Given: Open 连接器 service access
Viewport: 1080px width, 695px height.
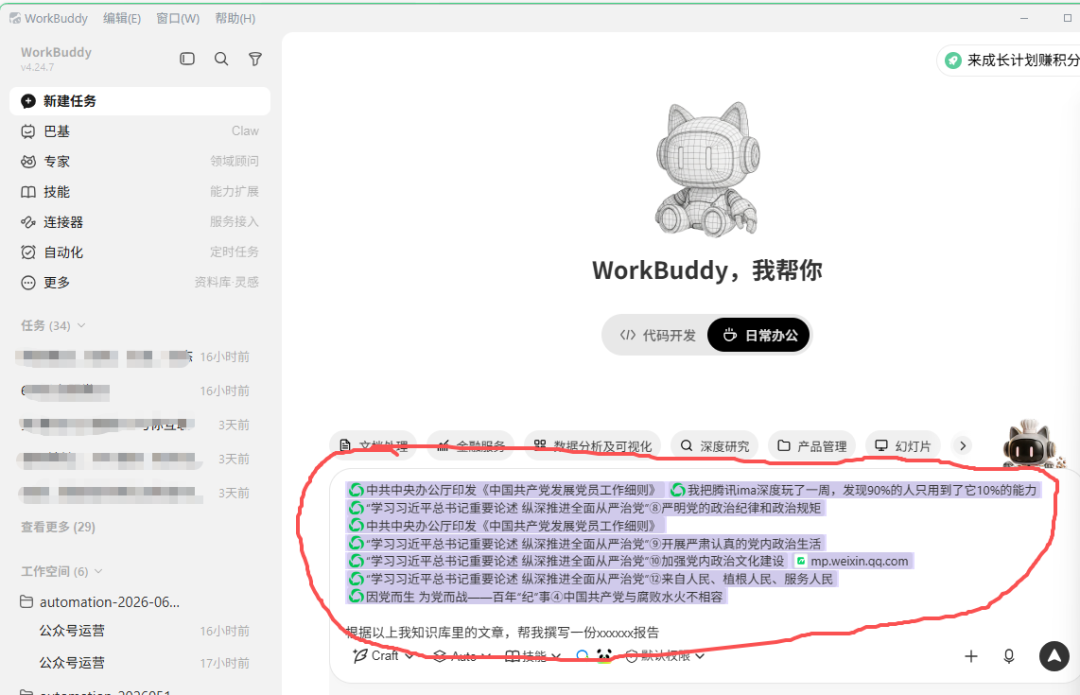Looking at the screenshot, I should [x=140, y=222].
